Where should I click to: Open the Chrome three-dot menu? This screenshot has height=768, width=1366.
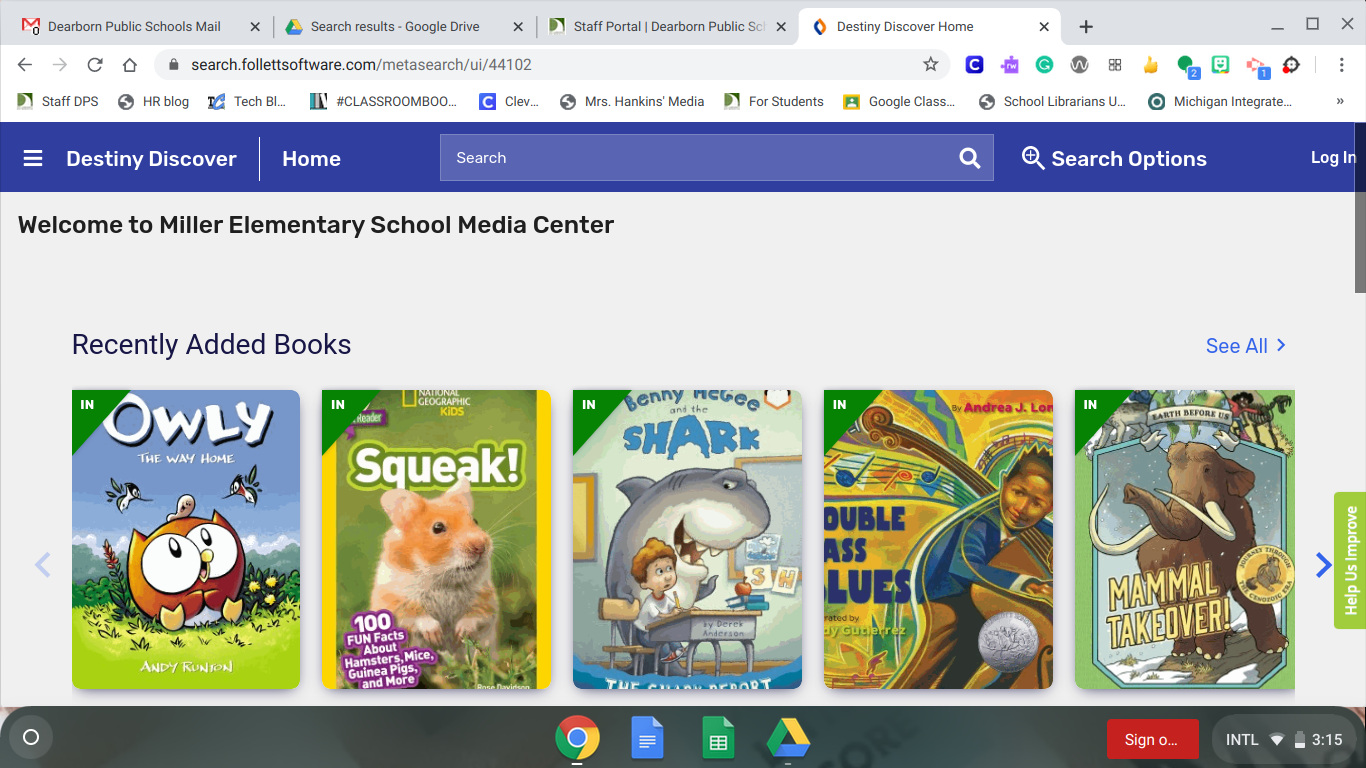tap(1342, 65)
